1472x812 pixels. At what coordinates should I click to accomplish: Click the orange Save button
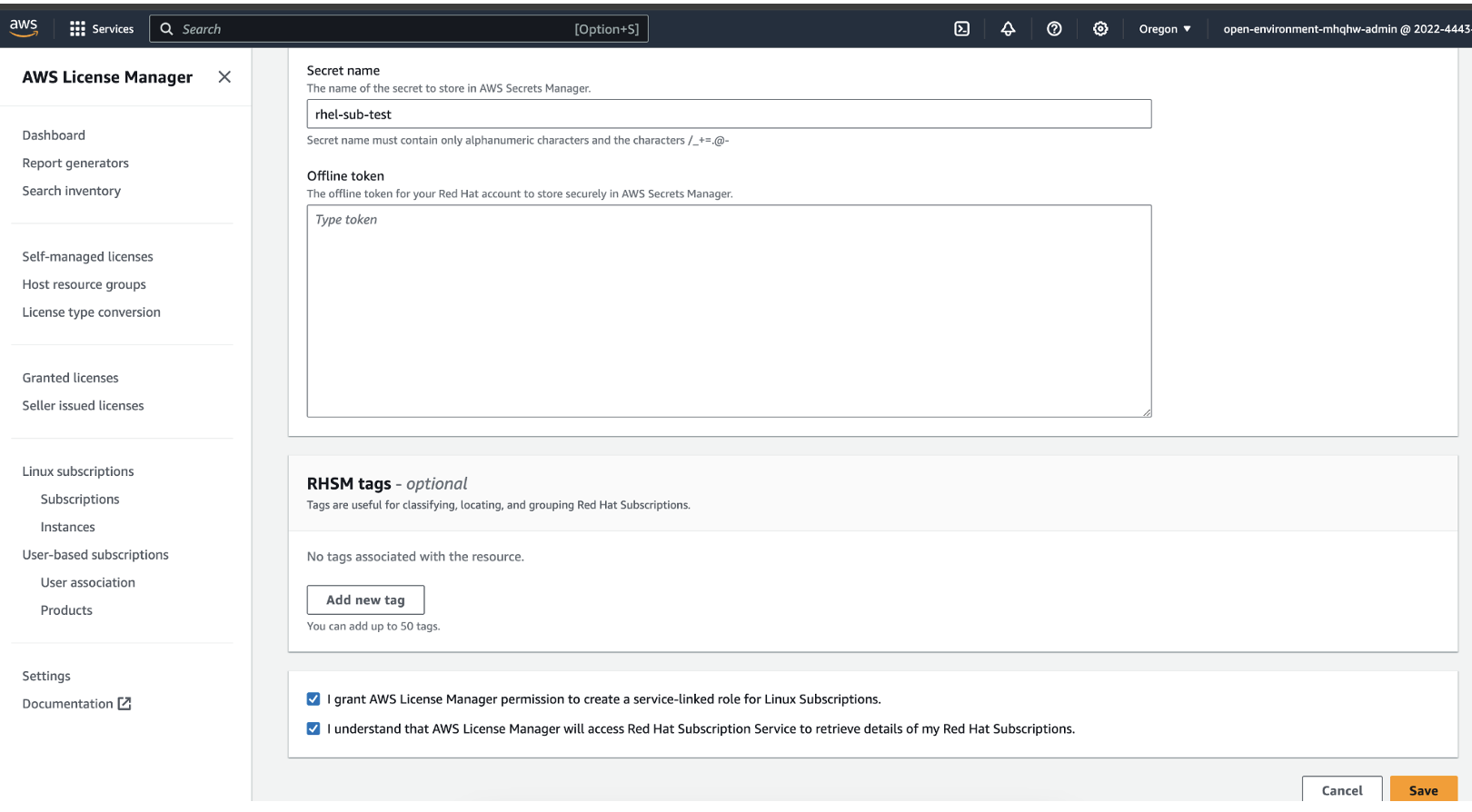pos(1424,790)
